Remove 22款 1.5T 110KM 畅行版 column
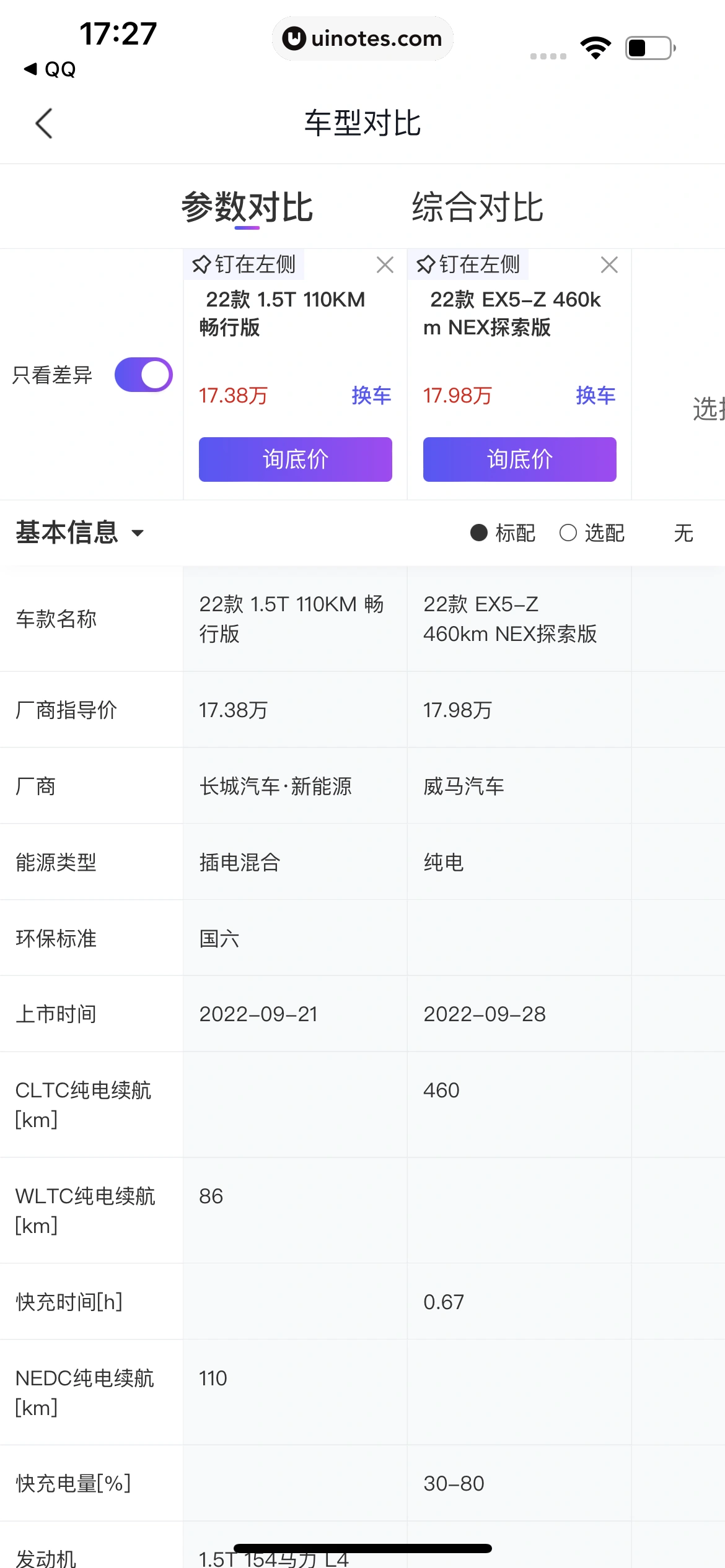Screen dimensions: 725x1568 tap(385, 265)
